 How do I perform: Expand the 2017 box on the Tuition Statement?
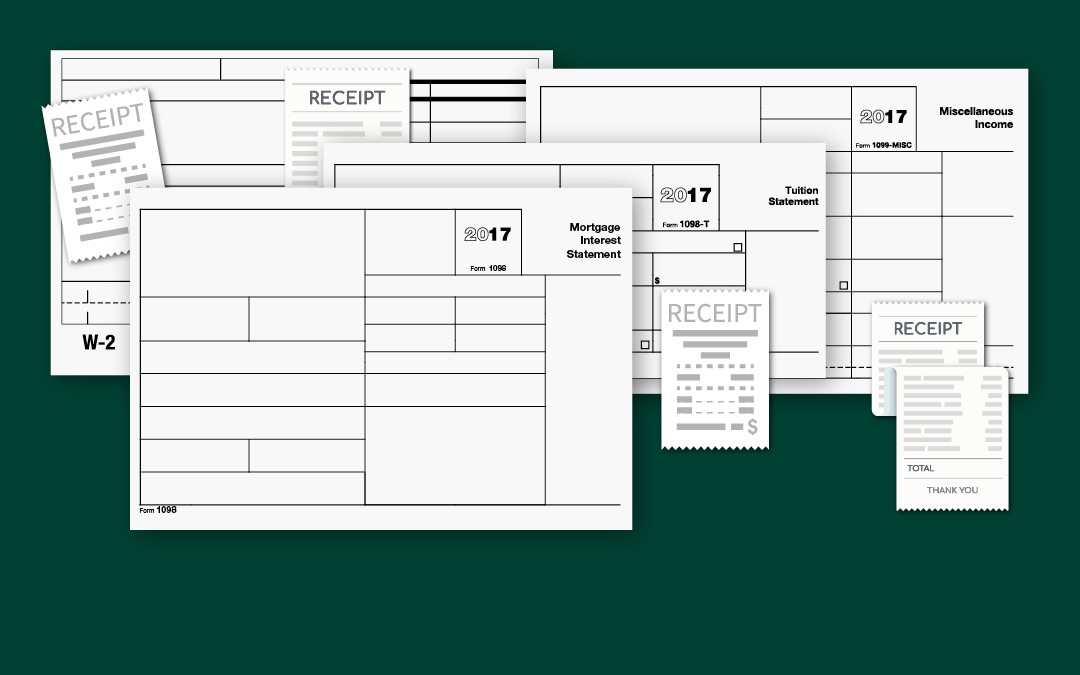[688, 195]
